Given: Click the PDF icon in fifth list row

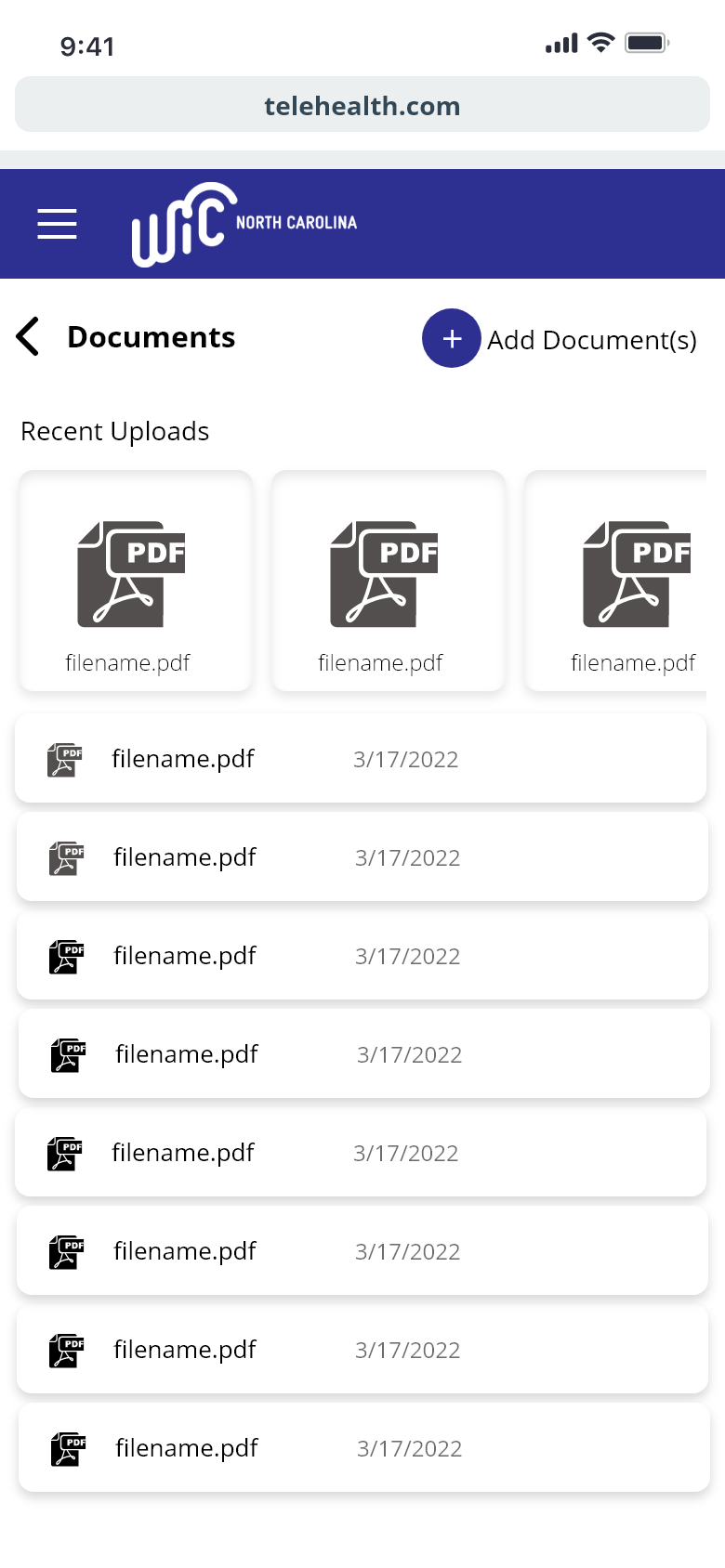Looking at the screenshot, I should click(x=65, y=1153).
